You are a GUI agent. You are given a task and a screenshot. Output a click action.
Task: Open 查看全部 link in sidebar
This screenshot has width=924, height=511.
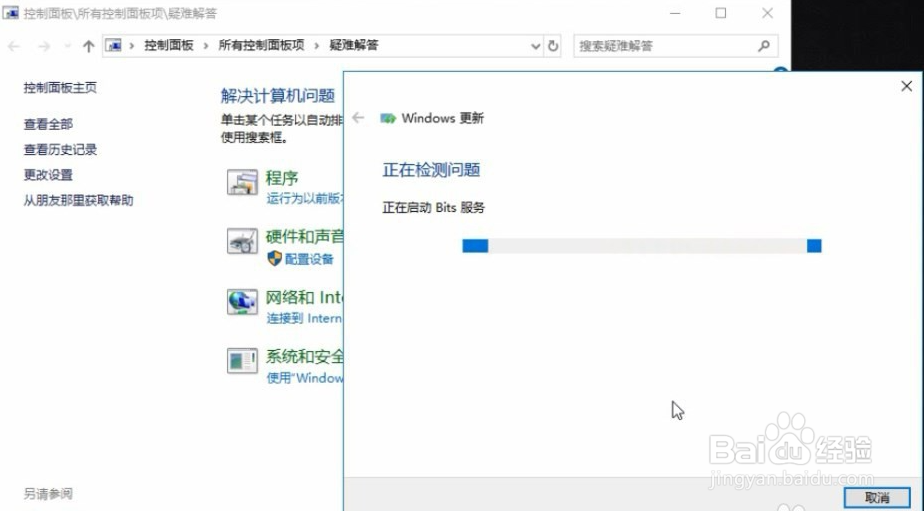(48, 124)
